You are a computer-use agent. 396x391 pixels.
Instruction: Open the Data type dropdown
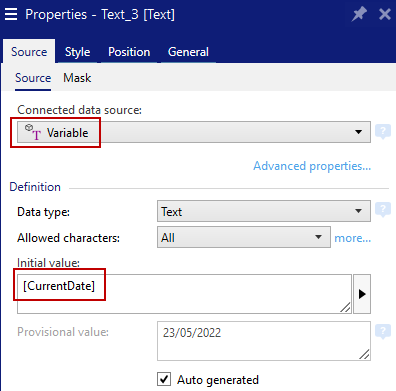coord(264,211)
